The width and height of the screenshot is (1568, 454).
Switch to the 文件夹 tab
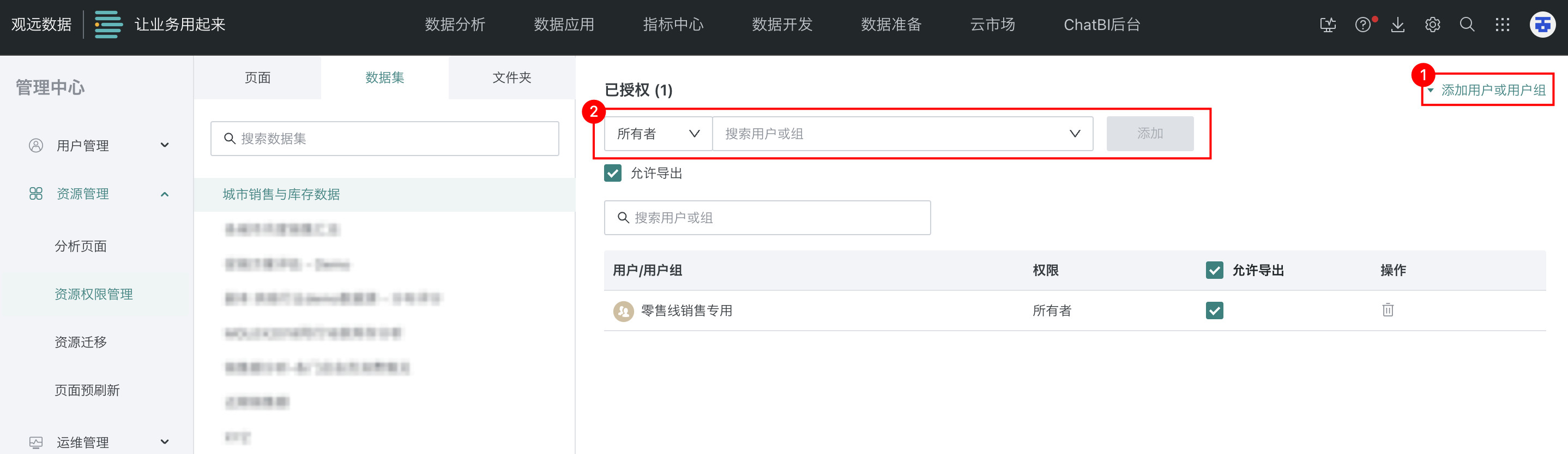511,77
